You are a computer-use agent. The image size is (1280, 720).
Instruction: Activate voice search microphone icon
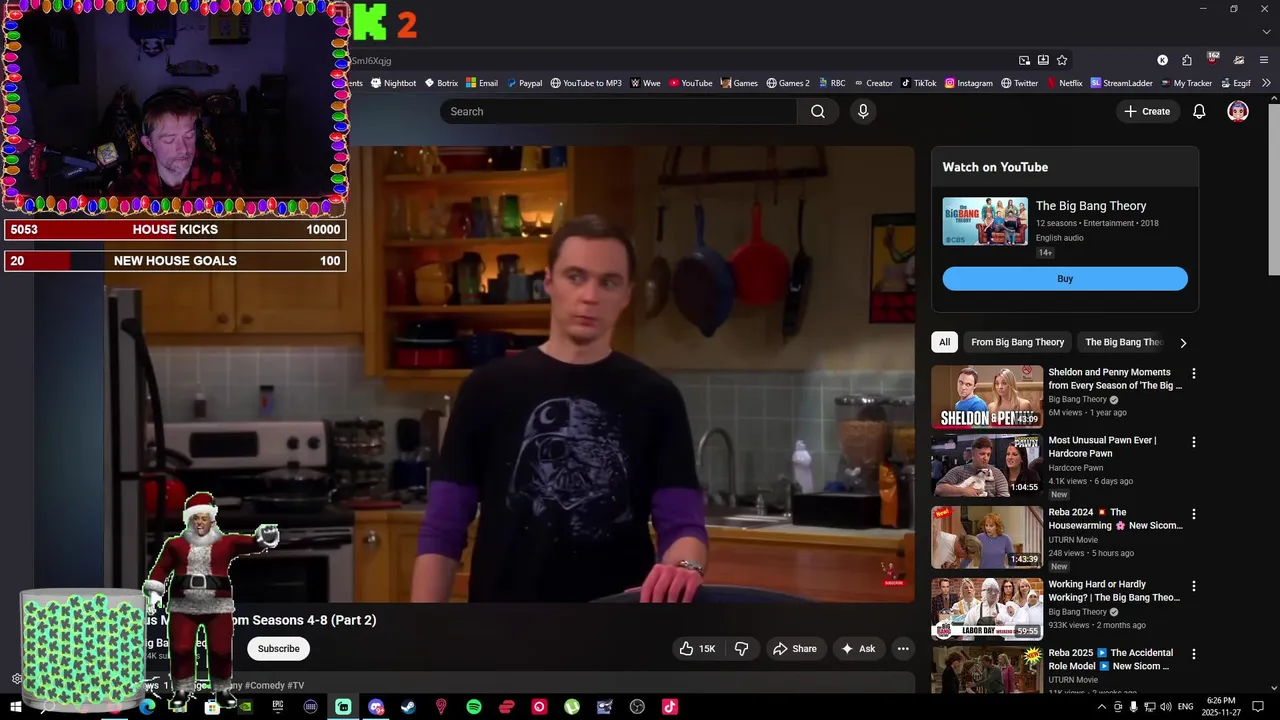tap(863, 111)
